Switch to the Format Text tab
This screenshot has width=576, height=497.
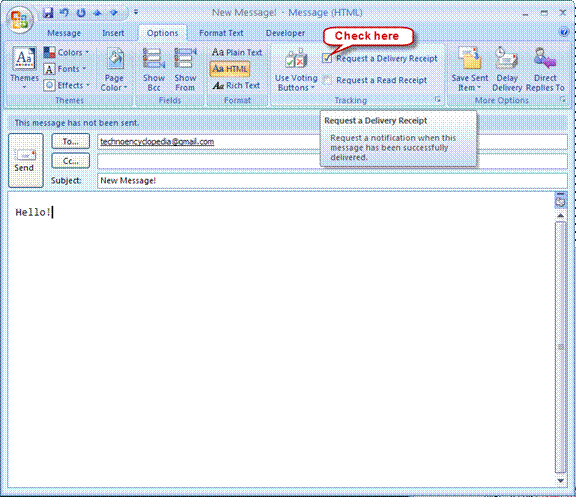click(221, 33)
